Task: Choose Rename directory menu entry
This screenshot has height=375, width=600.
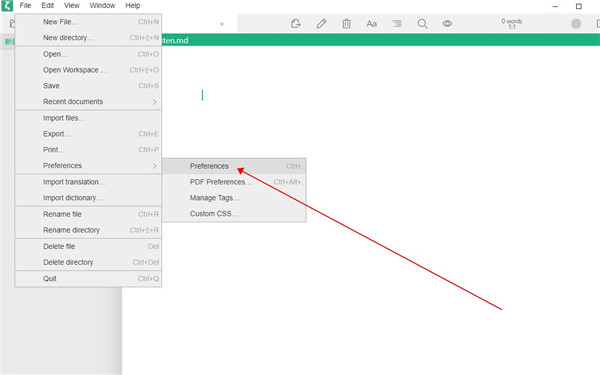Action: (88, 230)
